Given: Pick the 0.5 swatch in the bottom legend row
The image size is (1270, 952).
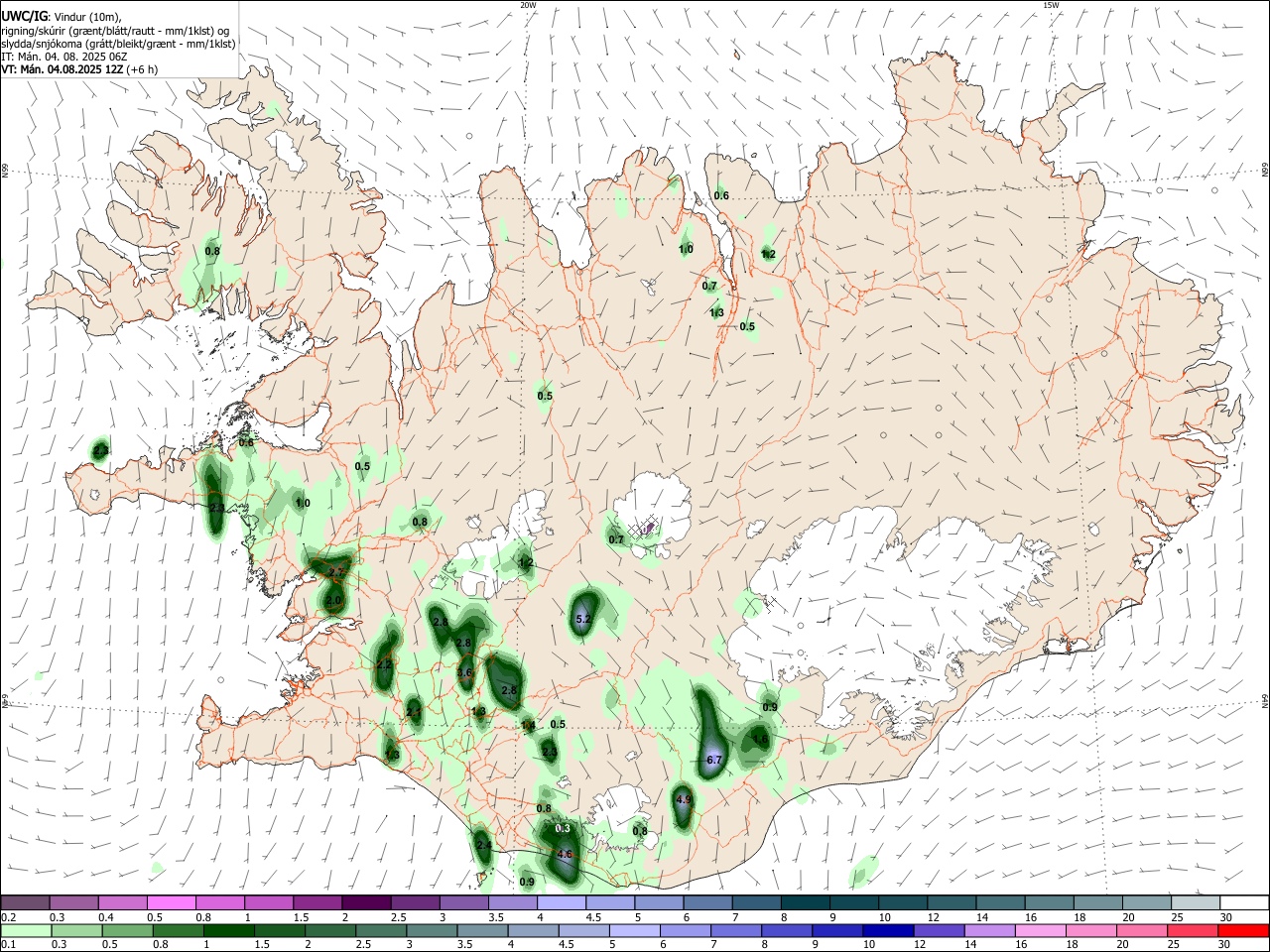Looking at the screenshot, I should (127, 931).
